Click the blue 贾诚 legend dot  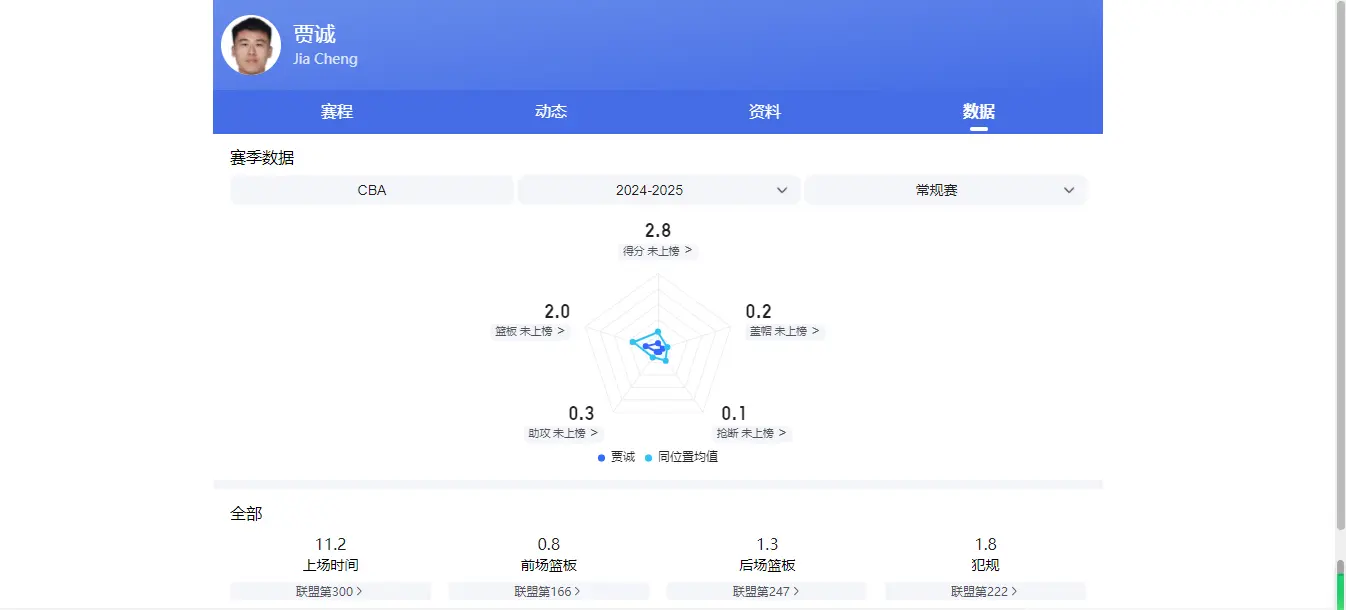point(600,457)
